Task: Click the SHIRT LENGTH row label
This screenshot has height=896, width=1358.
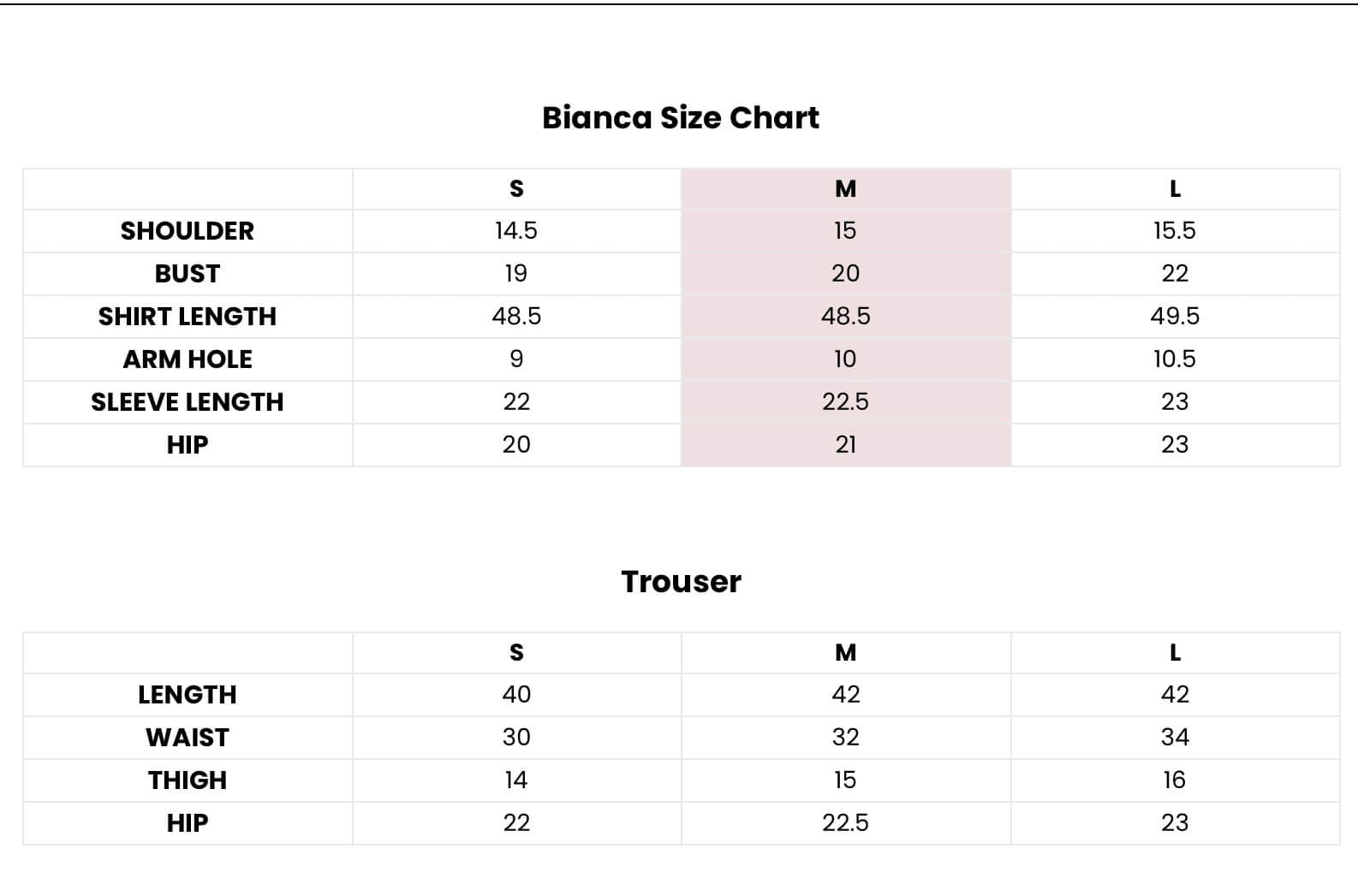Action: [187, 317]
